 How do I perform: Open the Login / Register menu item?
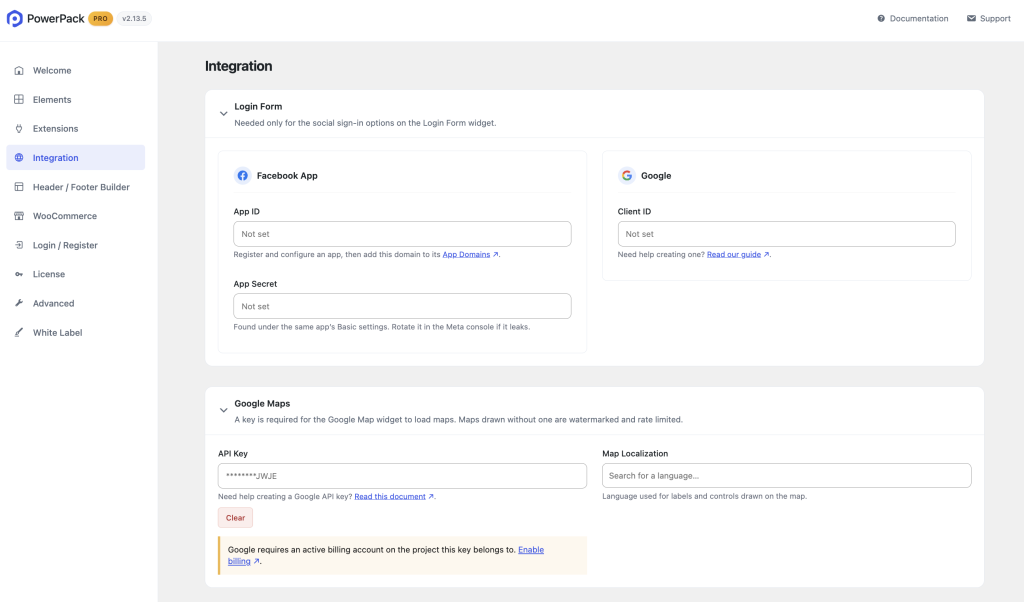[76, 245]
